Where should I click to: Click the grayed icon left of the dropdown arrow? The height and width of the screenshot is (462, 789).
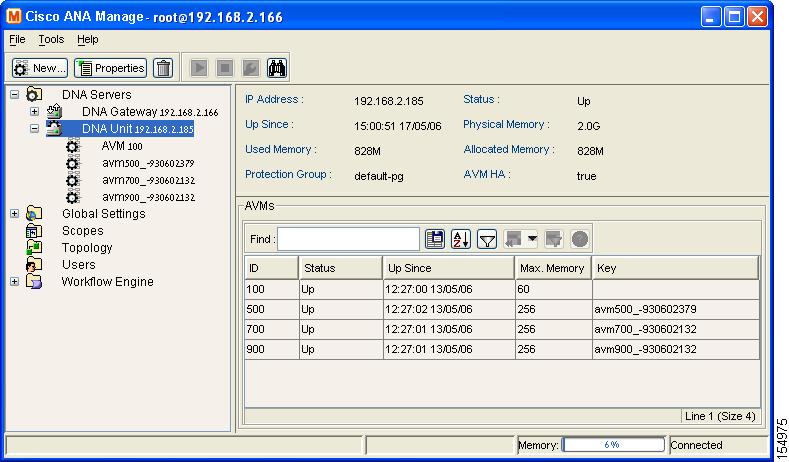(513, 239)
